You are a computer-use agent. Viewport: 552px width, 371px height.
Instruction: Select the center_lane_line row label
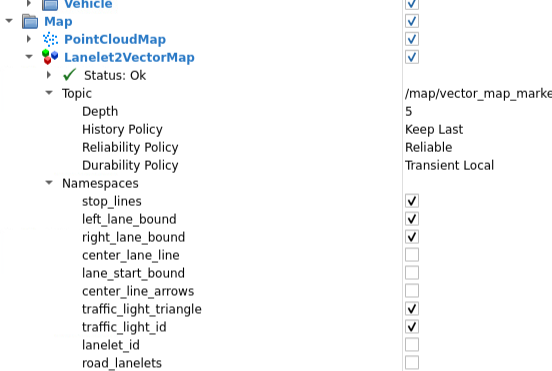point(131,255)
